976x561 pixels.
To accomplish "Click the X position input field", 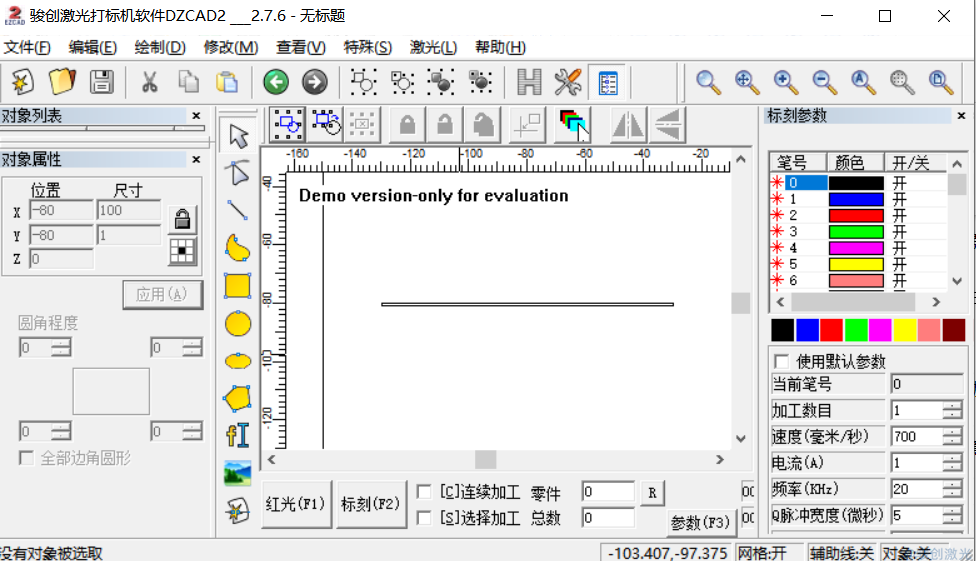I will (x=61, y=210).
